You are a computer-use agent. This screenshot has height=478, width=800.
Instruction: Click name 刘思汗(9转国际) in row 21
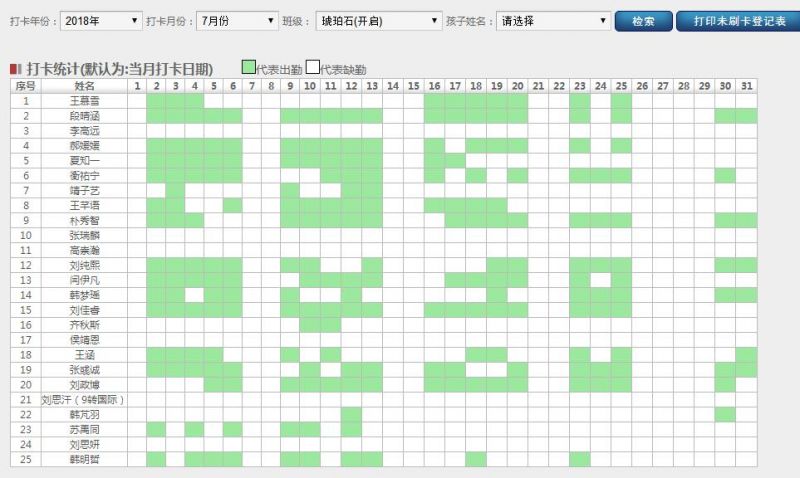coord(83,399)
